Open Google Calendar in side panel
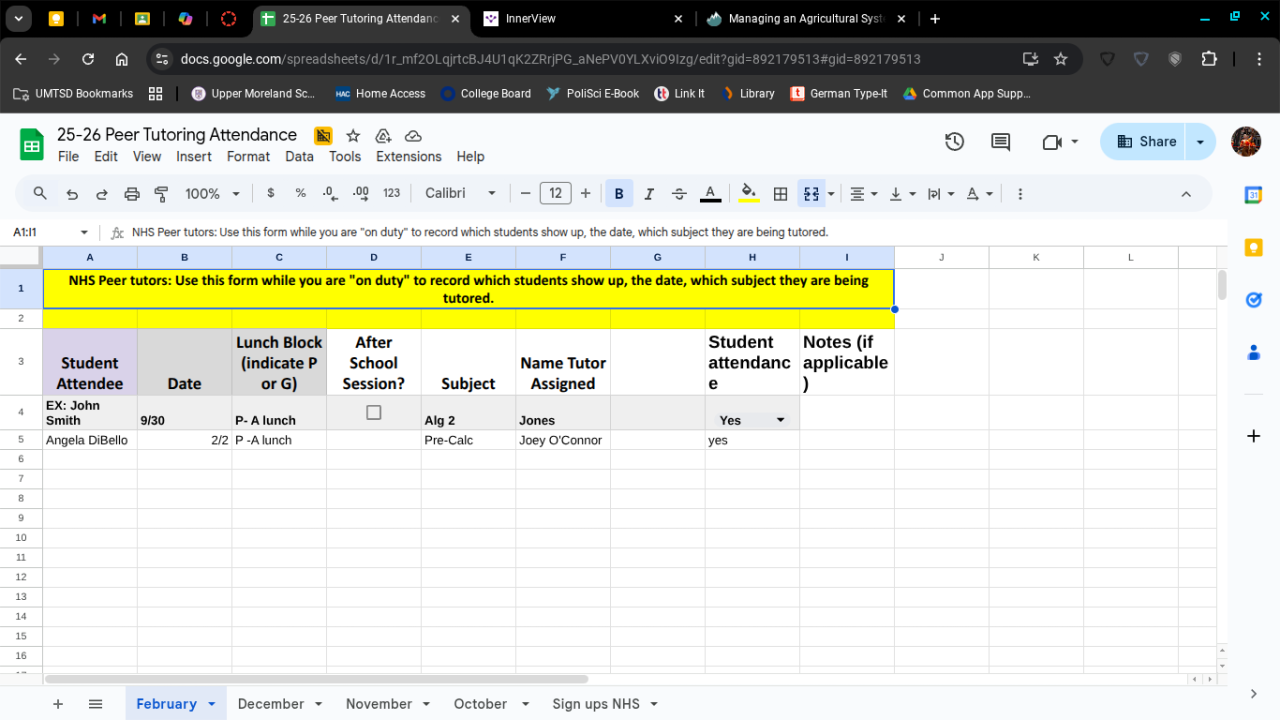 (1253, 195)
